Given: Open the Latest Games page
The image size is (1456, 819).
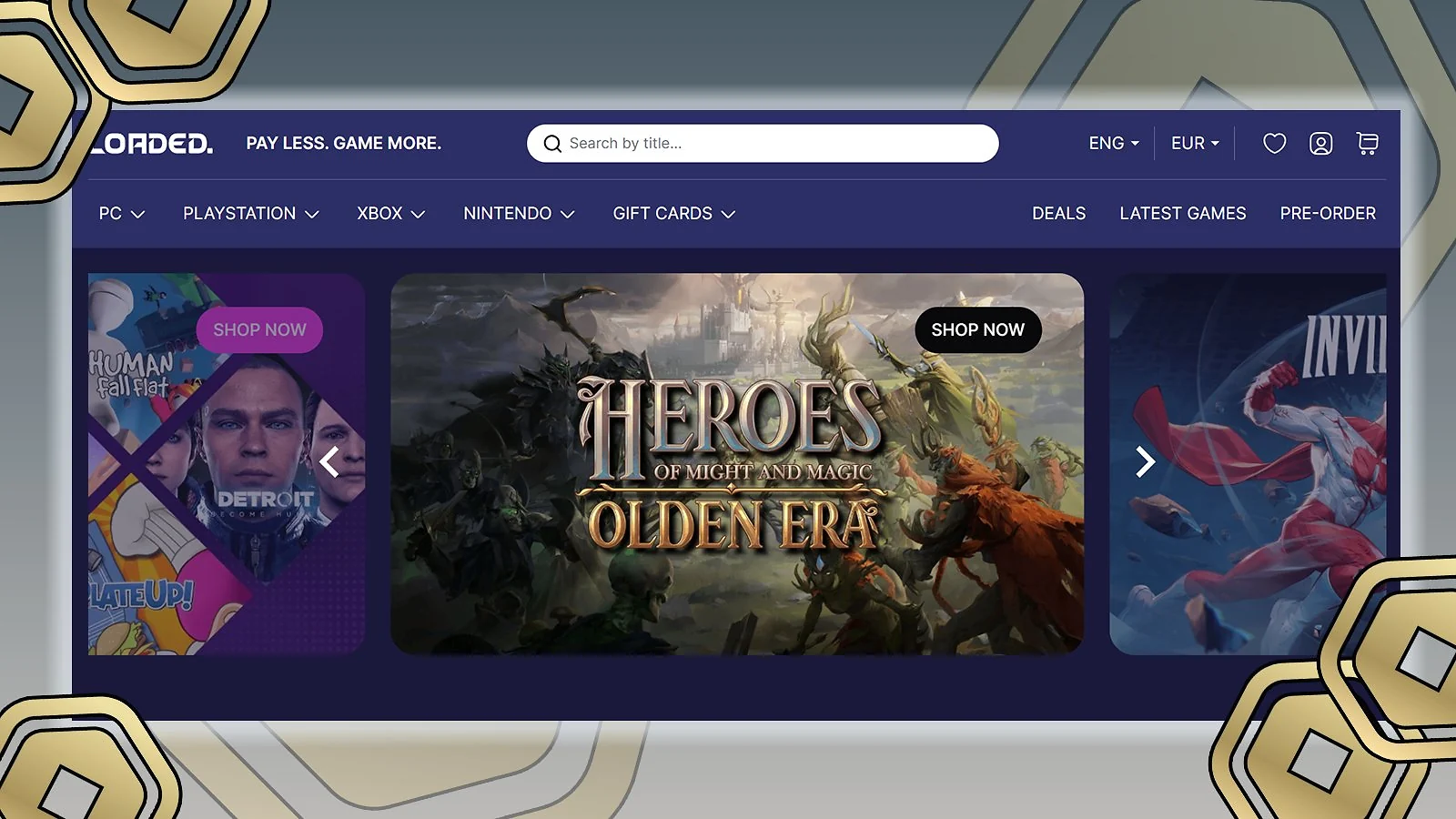Looking at the screenshot, I should tap(1183, 214).
